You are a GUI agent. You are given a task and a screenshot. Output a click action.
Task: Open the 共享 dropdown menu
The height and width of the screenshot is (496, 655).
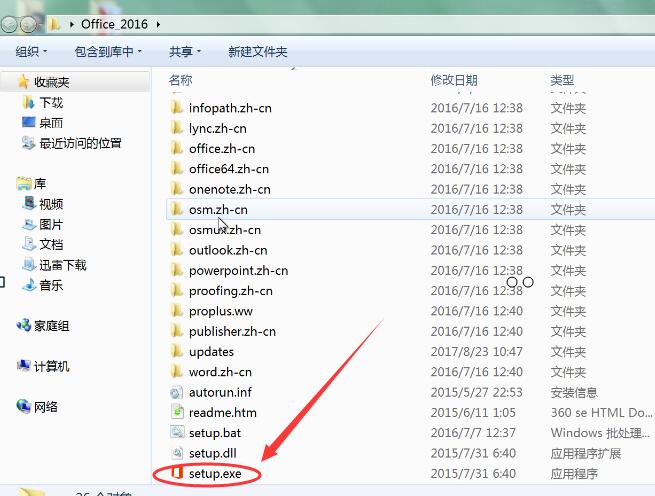pos(184,51)
